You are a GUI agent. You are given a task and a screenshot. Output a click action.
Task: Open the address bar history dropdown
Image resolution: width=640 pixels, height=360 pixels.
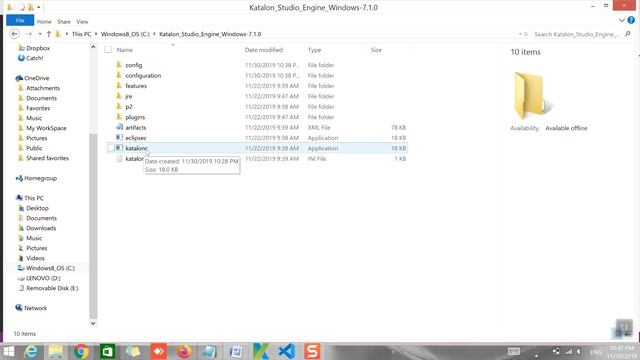coord(520,34)
